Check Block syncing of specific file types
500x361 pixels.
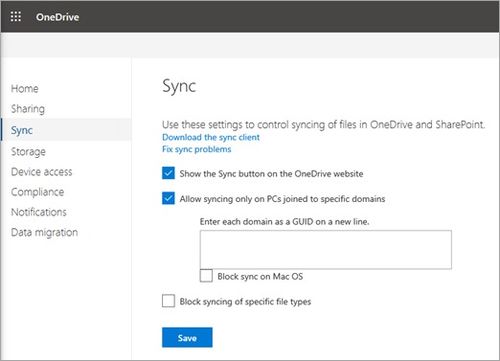(168, 301)
